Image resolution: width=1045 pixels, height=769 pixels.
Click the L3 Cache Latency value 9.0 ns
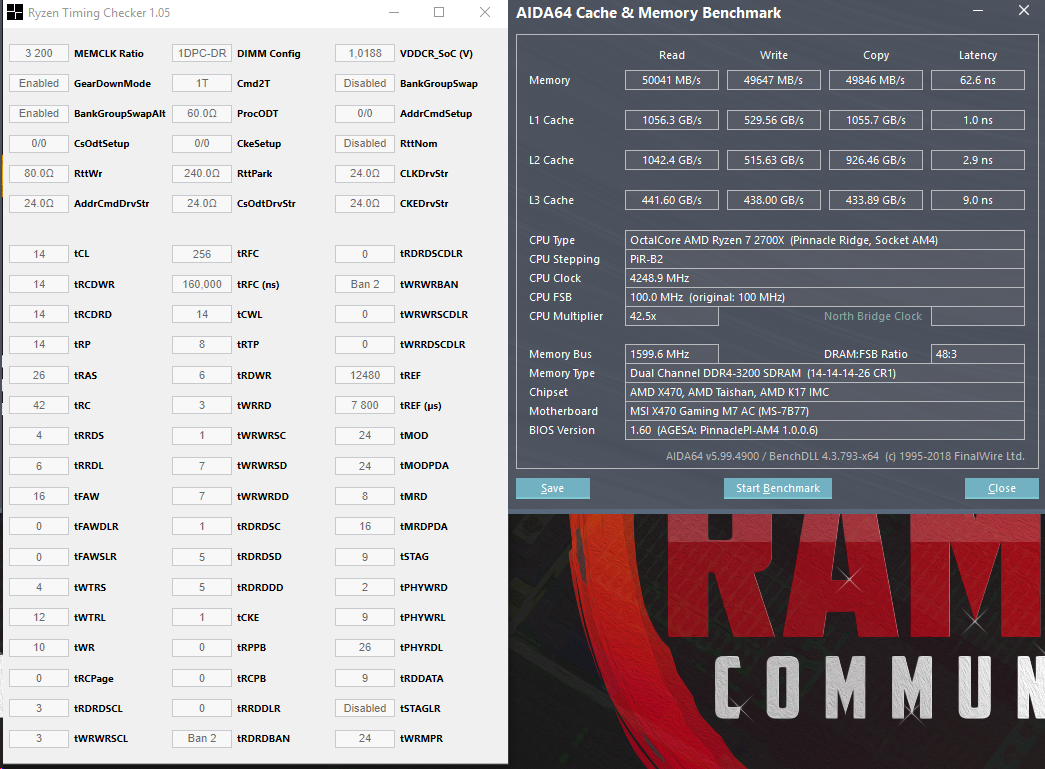978,200
